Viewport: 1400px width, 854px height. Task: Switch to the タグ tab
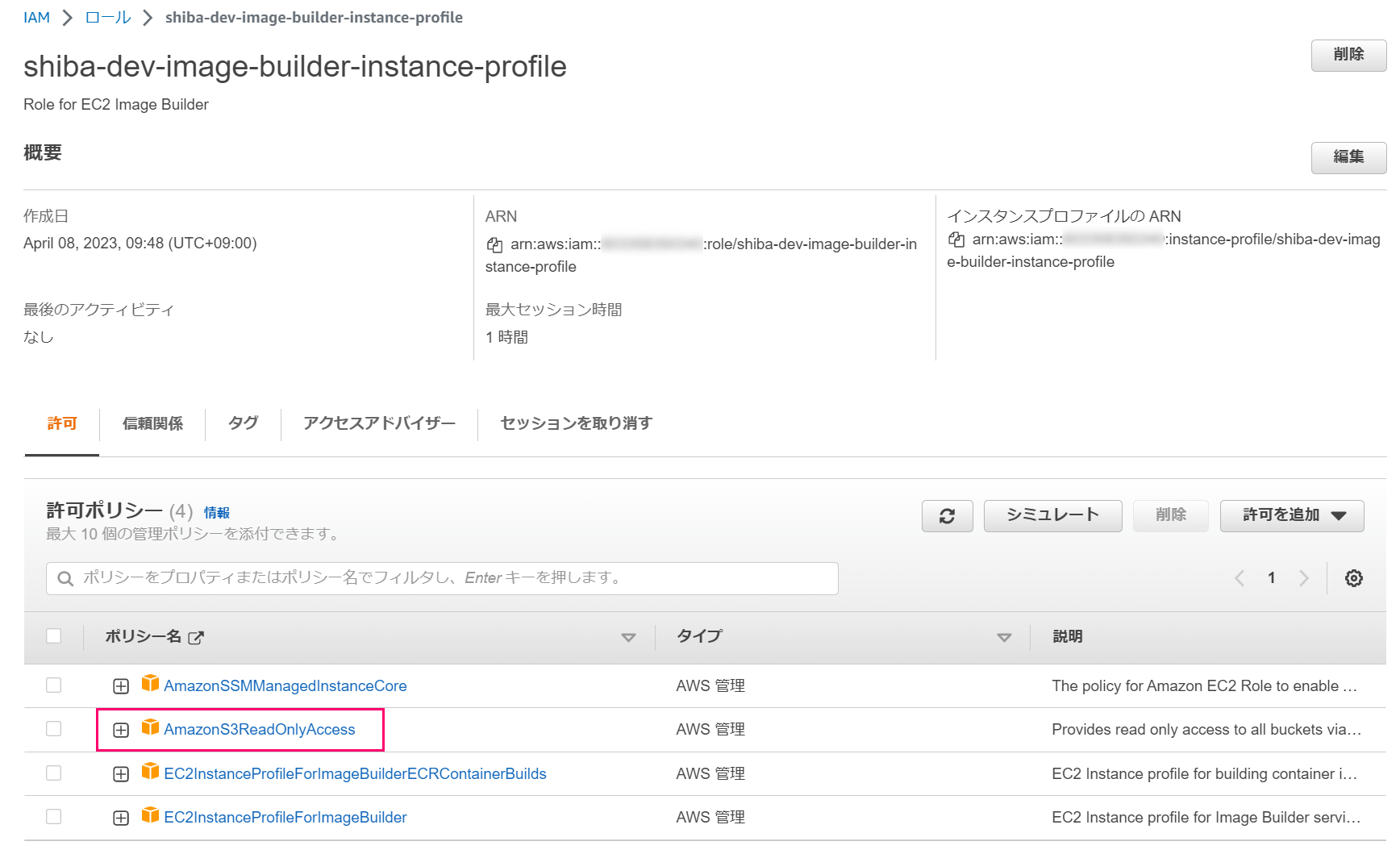coord(243,424)
